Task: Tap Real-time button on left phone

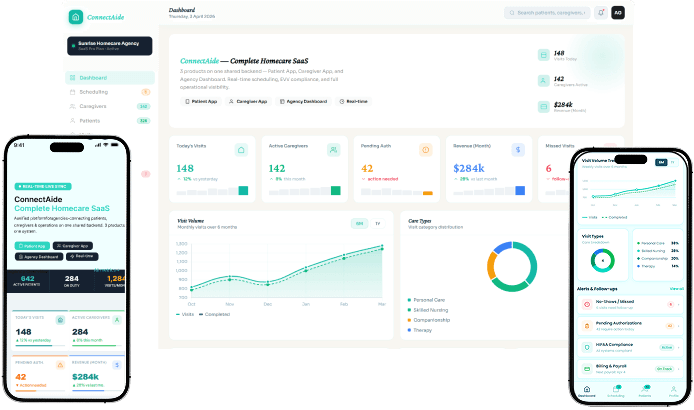Action: [82, 256]
